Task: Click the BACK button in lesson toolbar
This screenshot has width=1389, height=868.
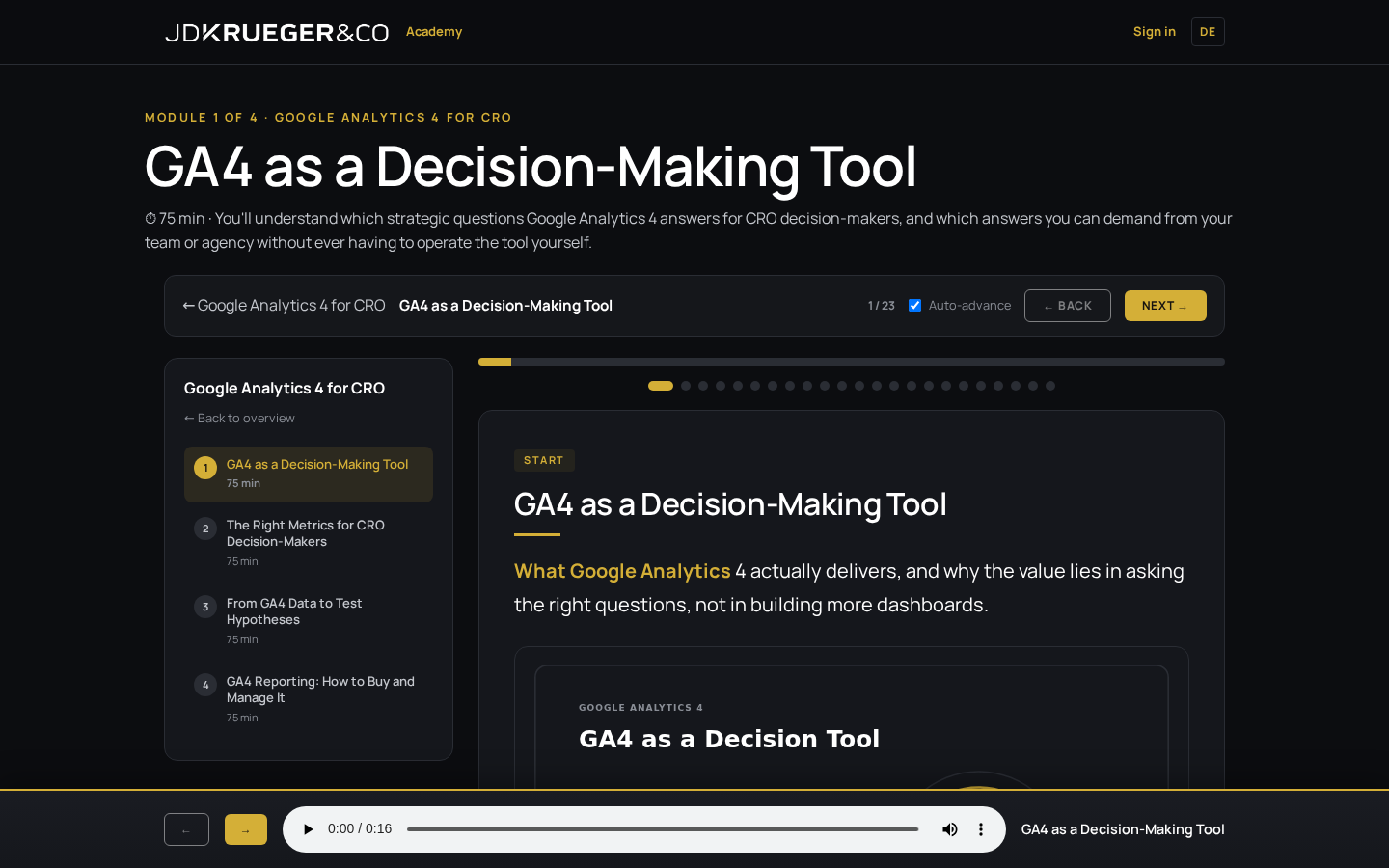Action: 1068,306
